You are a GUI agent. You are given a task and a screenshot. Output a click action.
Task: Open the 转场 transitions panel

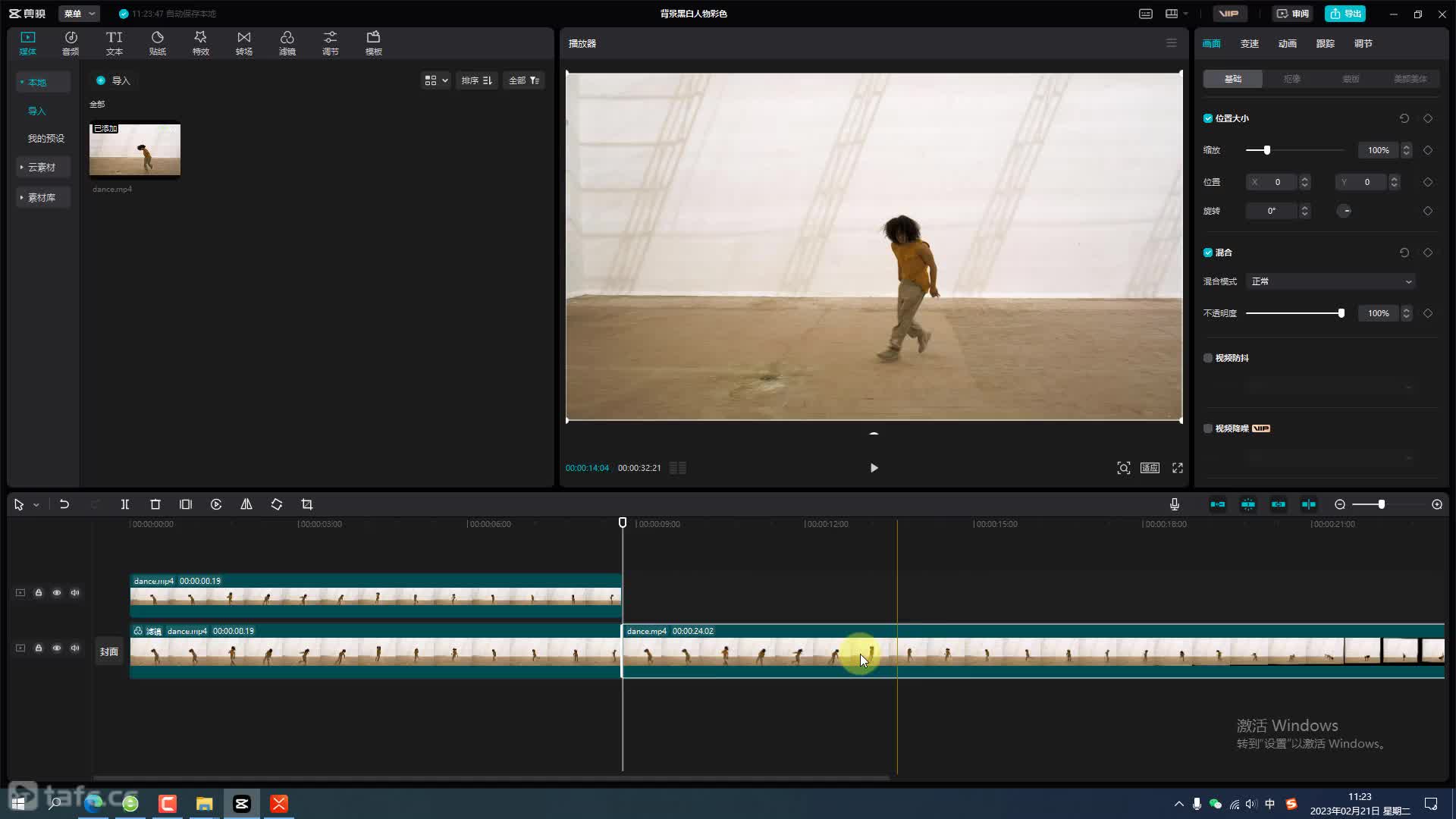click(x=243, y=43)
